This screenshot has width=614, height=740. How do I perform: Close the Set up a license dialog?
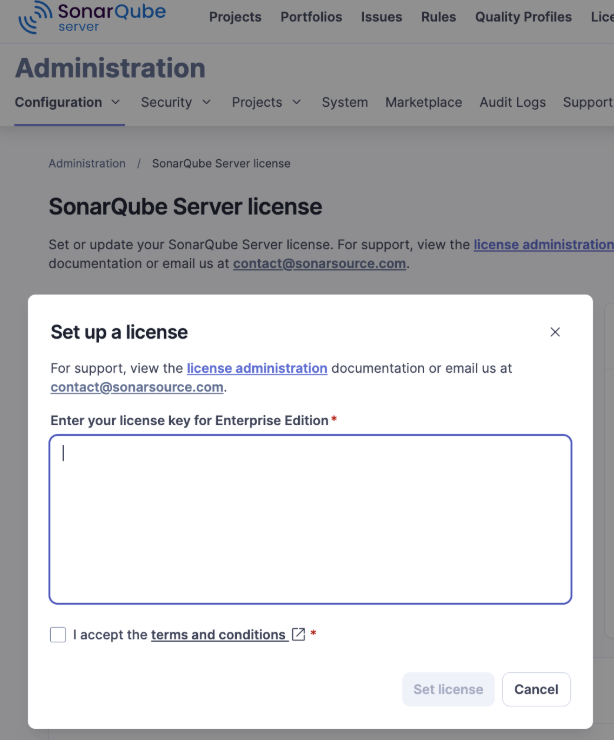click(555, 332)
